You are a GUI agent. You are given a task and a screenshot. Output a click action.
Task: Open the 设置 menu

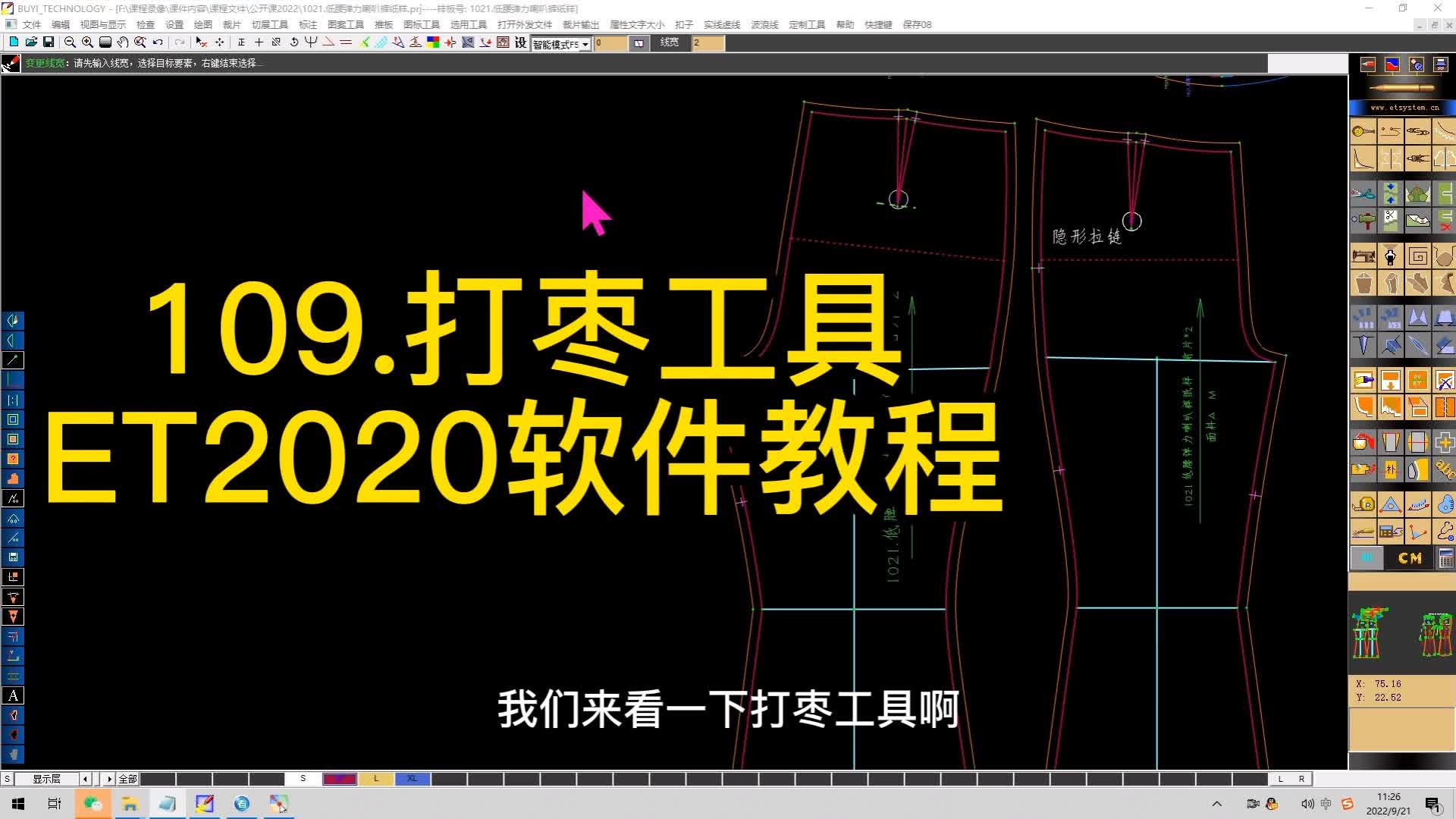173,24
